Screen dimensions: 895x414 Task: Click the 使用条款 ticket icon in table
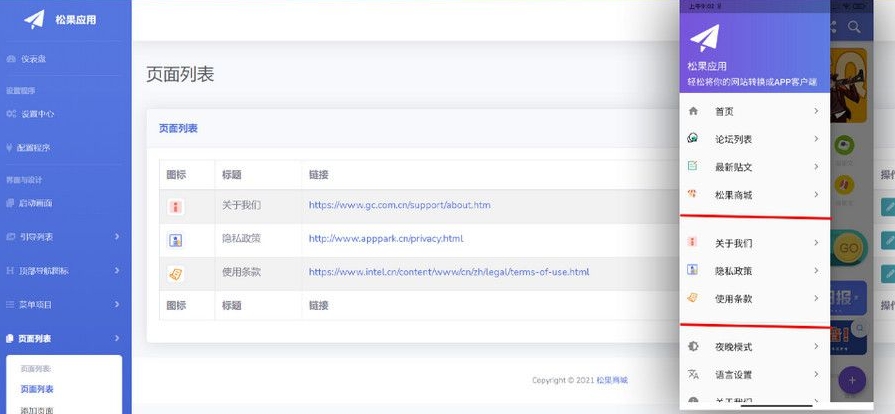175,274
